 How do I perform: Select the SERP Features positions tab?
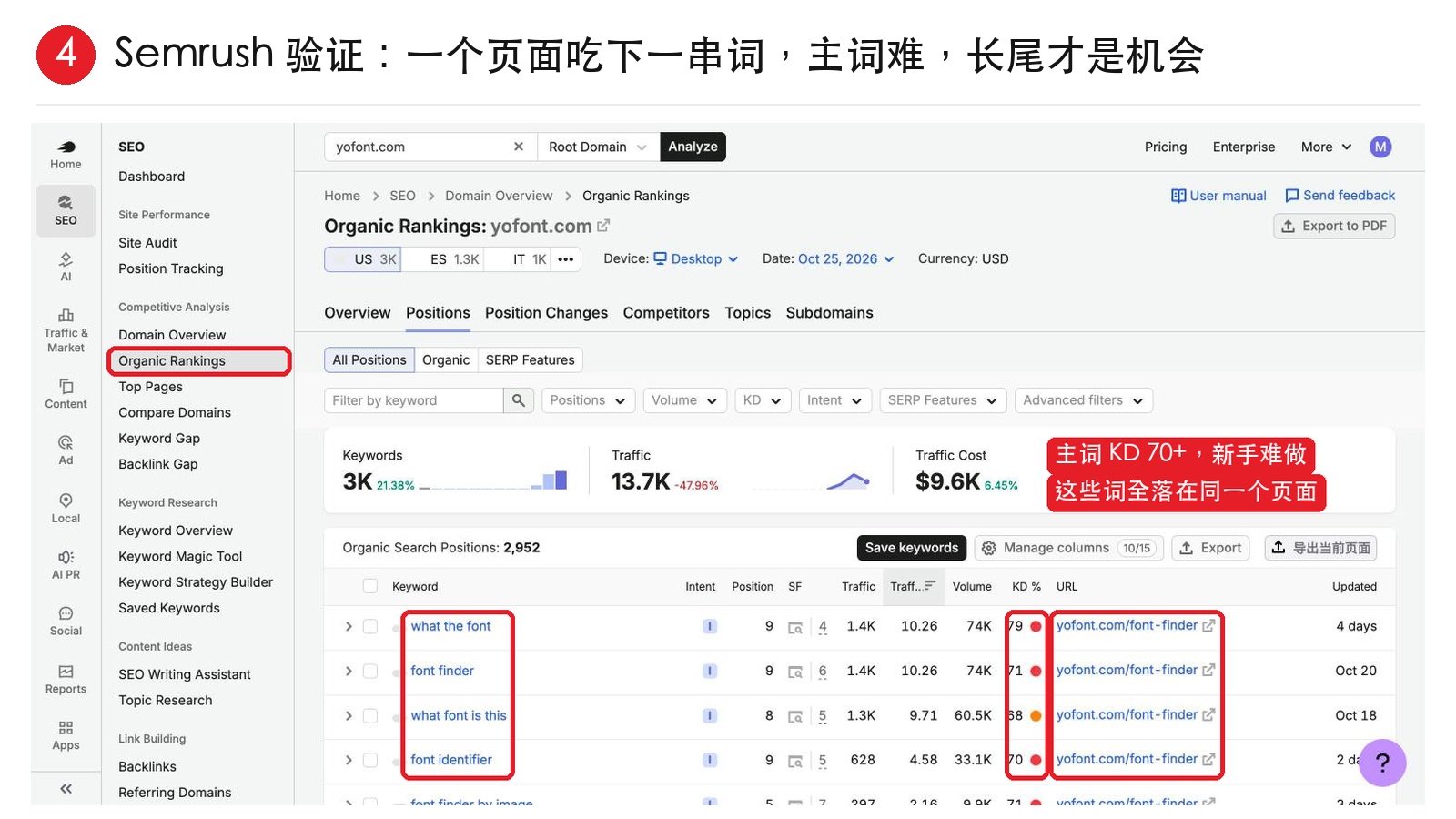click(x=531, y=360)
